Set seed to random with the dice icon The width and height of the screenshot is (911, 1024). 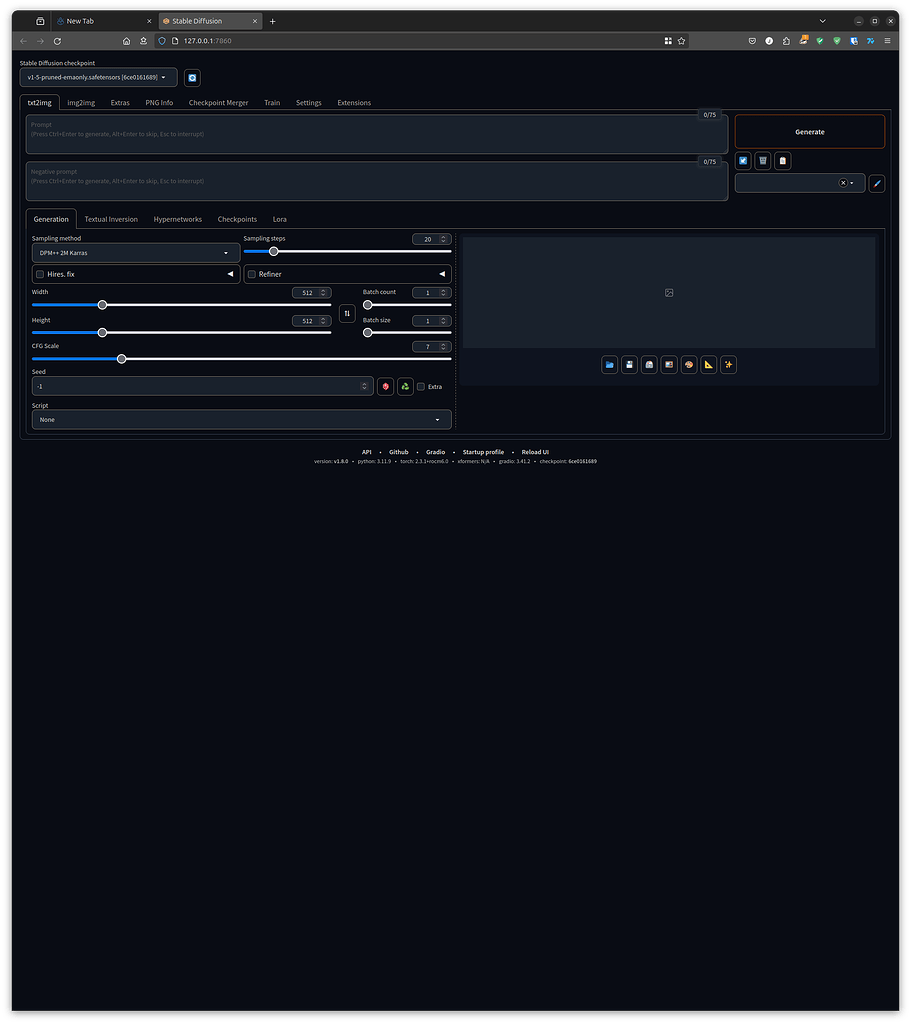[385, 386]
